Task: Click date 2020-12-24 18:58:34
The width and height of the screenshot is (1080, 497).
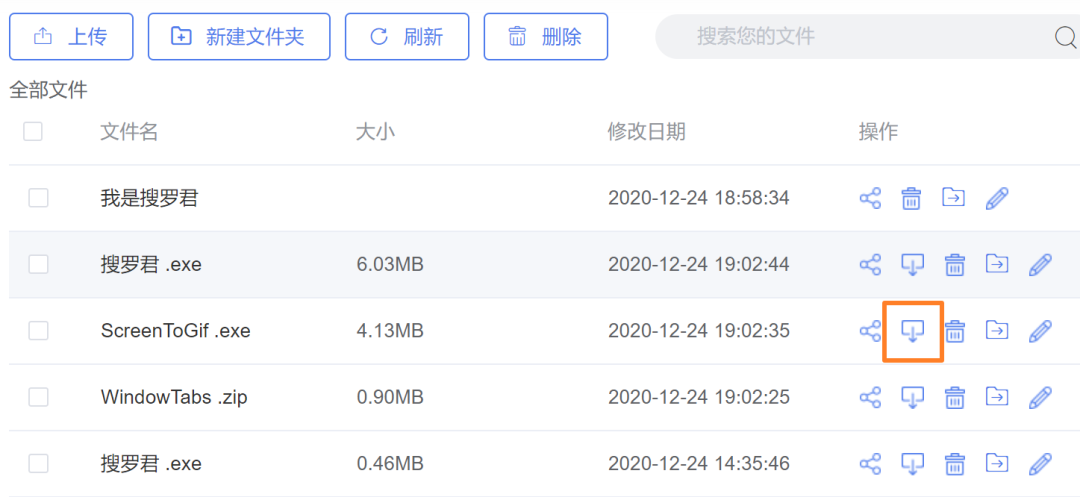Action: pos(699,199)
